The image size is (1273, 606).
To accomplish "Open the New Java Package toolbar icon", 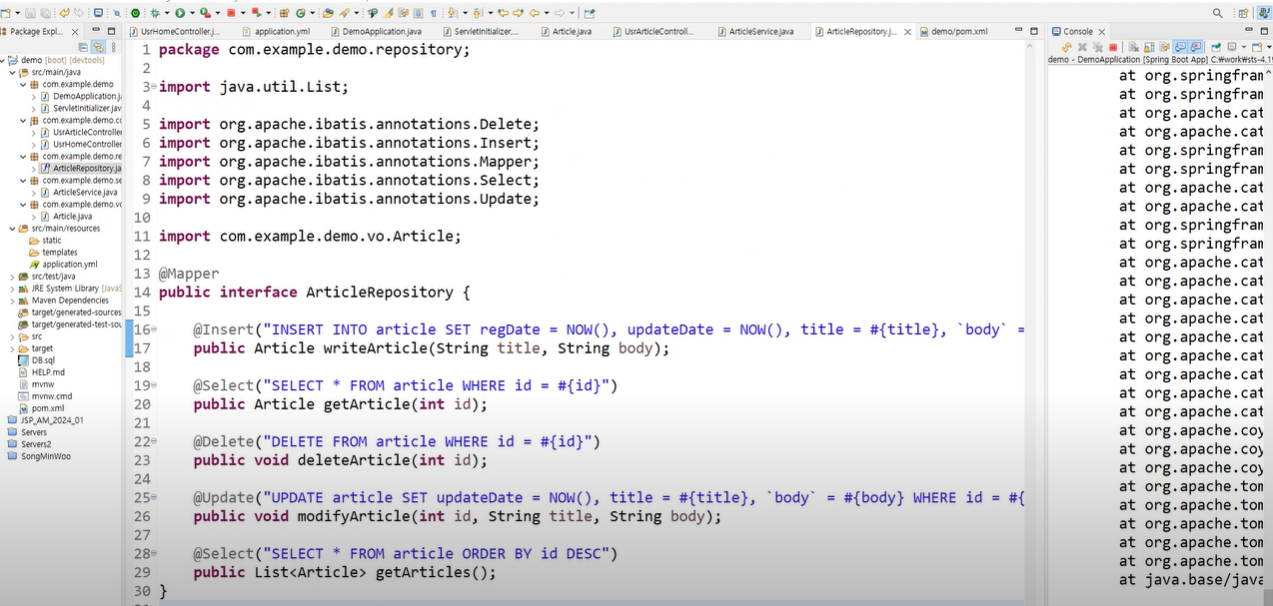I will coord(284,13).
